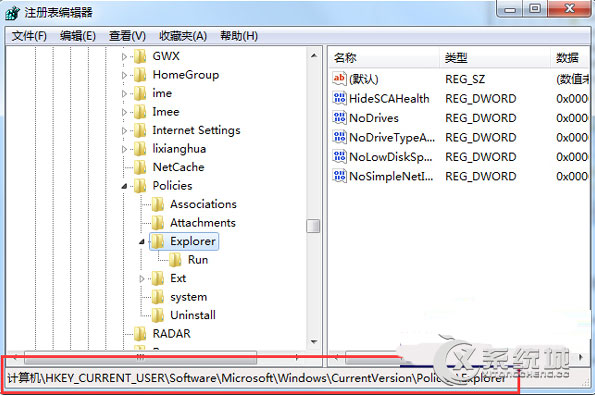
Task: Maximize the Registry Editor window
Action: (x=535, y=9)
